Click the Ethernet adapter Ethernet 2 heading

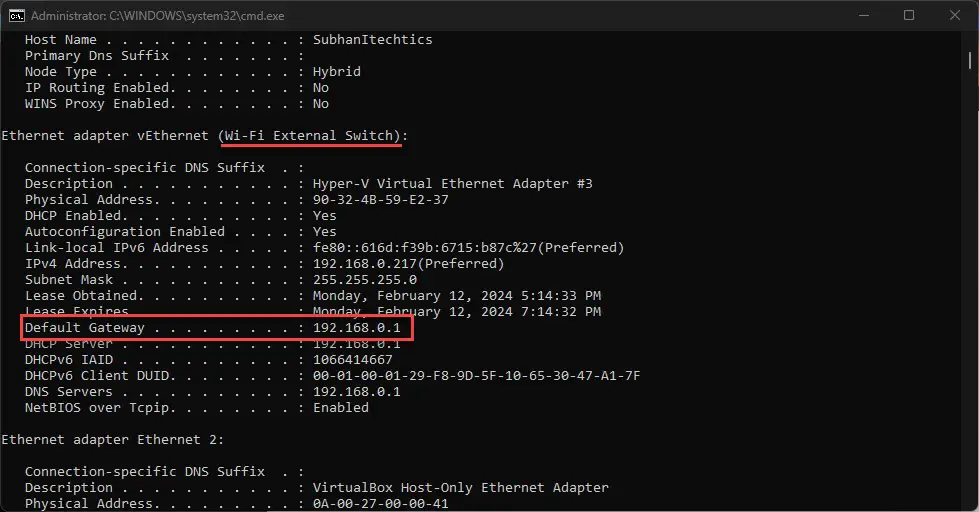point(112,440)
